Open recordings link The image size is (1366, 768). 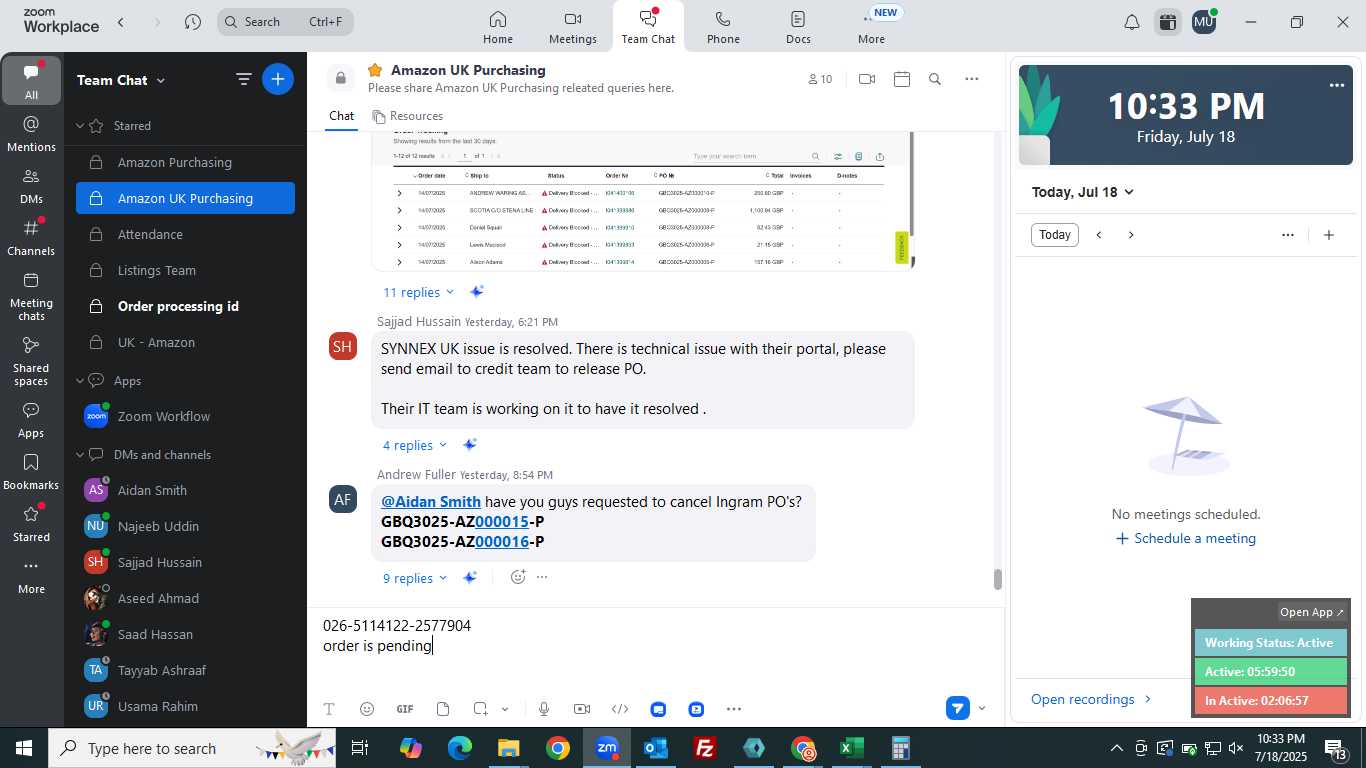click(1091, 699)
